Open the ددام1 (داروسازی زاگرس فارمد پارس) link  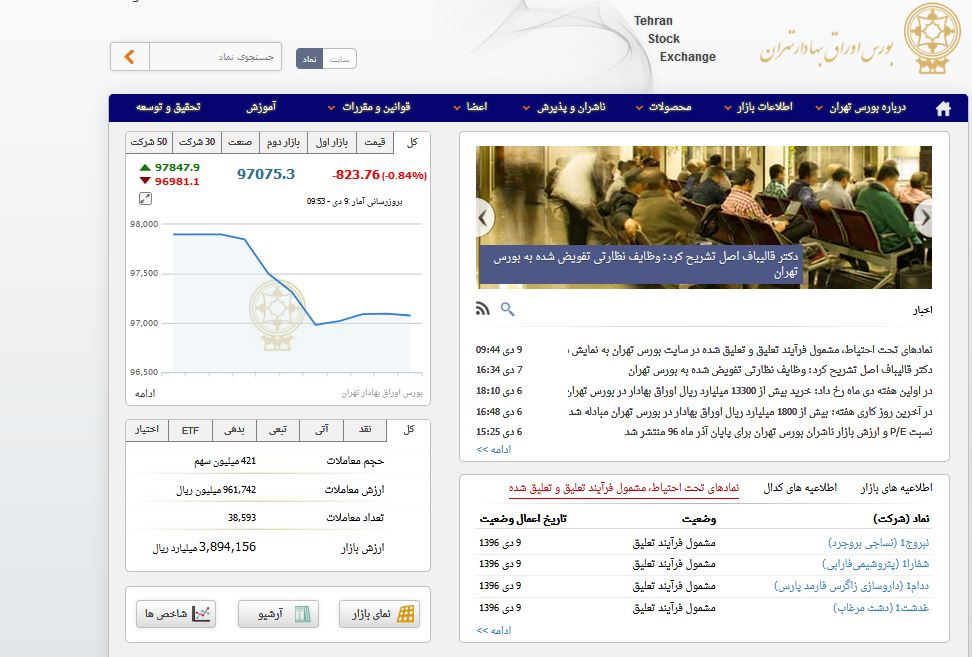852,586
